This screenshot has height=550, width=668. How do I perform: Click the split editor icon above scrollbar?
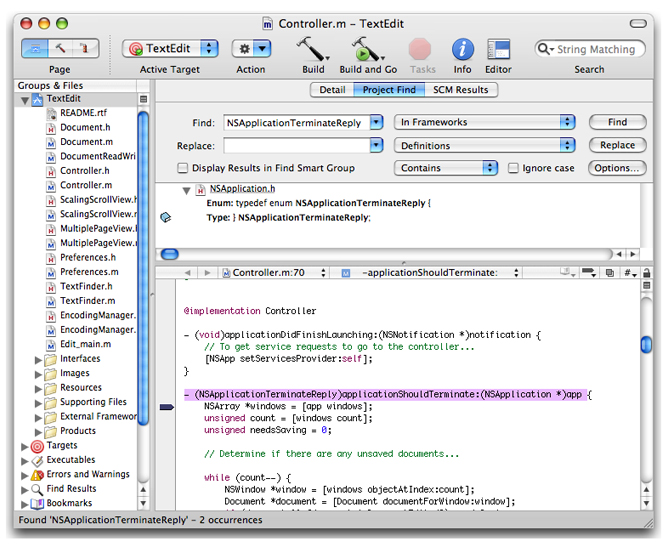point(646,285)
